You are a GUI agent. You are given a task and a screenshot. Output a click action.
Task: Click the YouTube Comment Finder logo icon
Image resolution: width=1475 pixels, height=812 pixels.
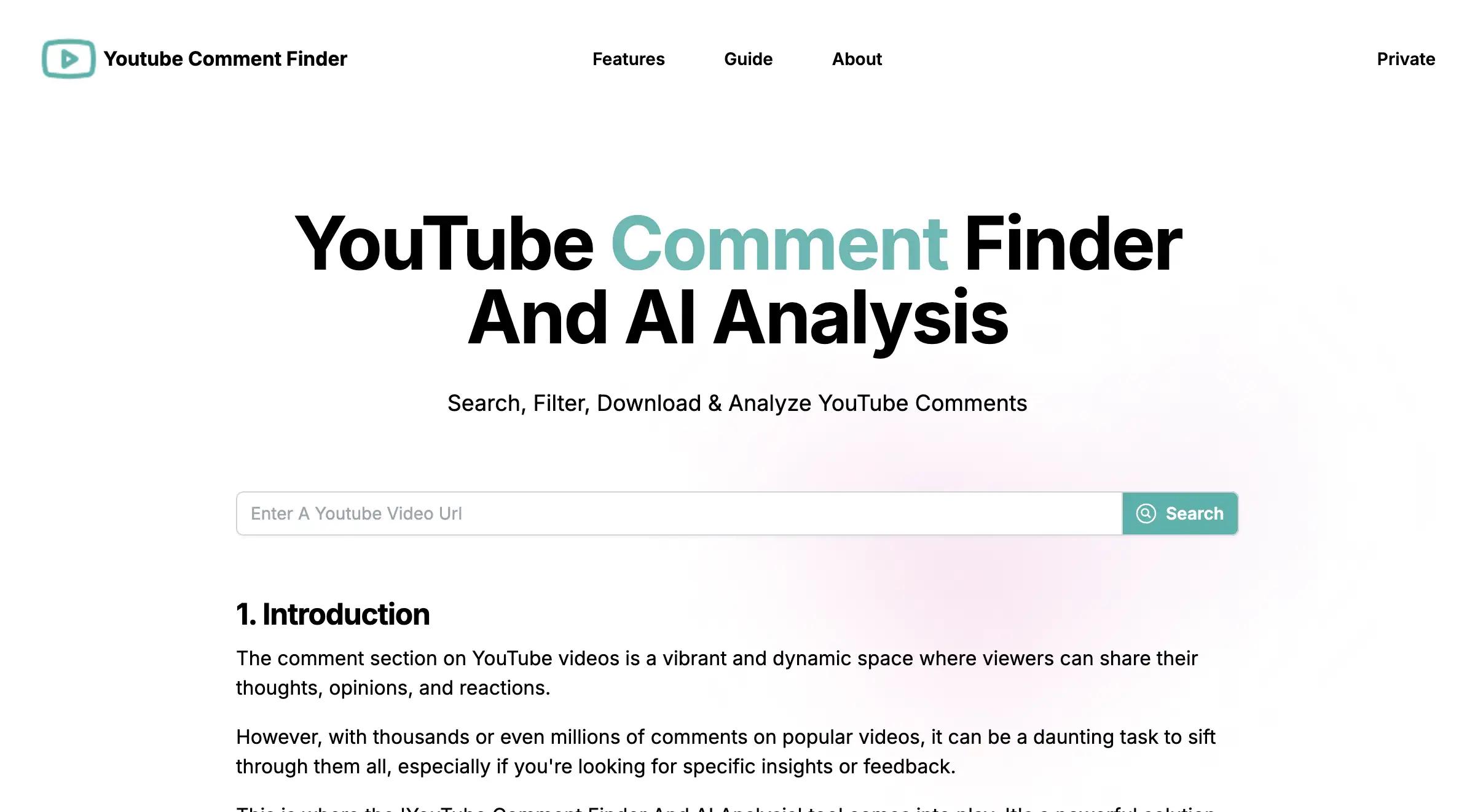(67, 58)
